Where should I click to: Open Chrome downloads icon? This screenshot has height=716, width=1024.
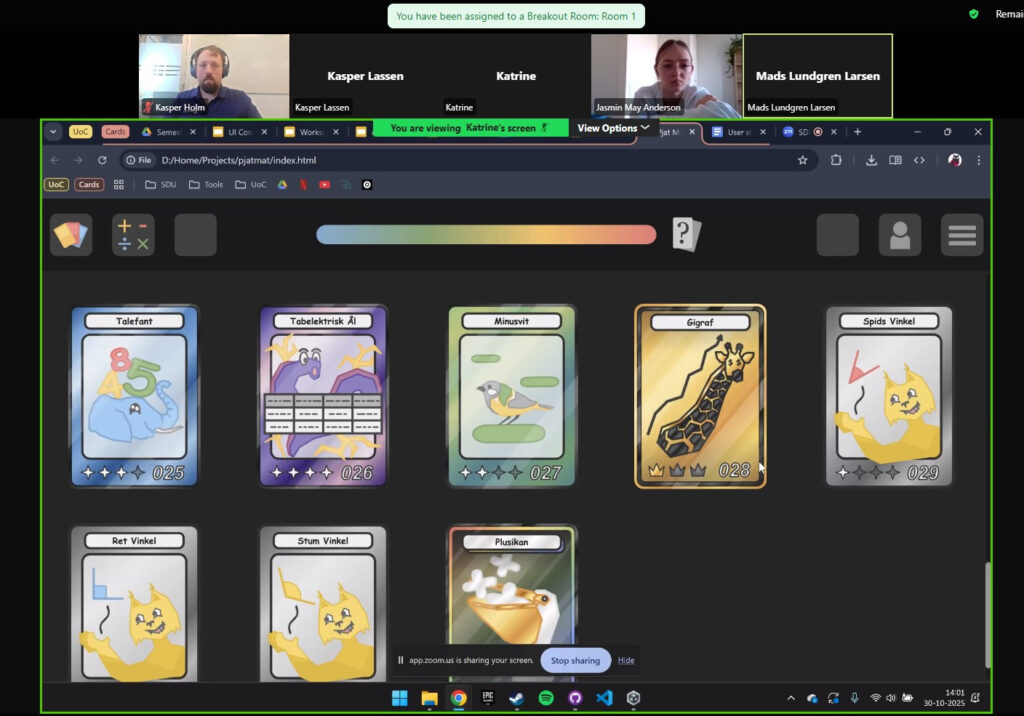click(x=871, y=160)
